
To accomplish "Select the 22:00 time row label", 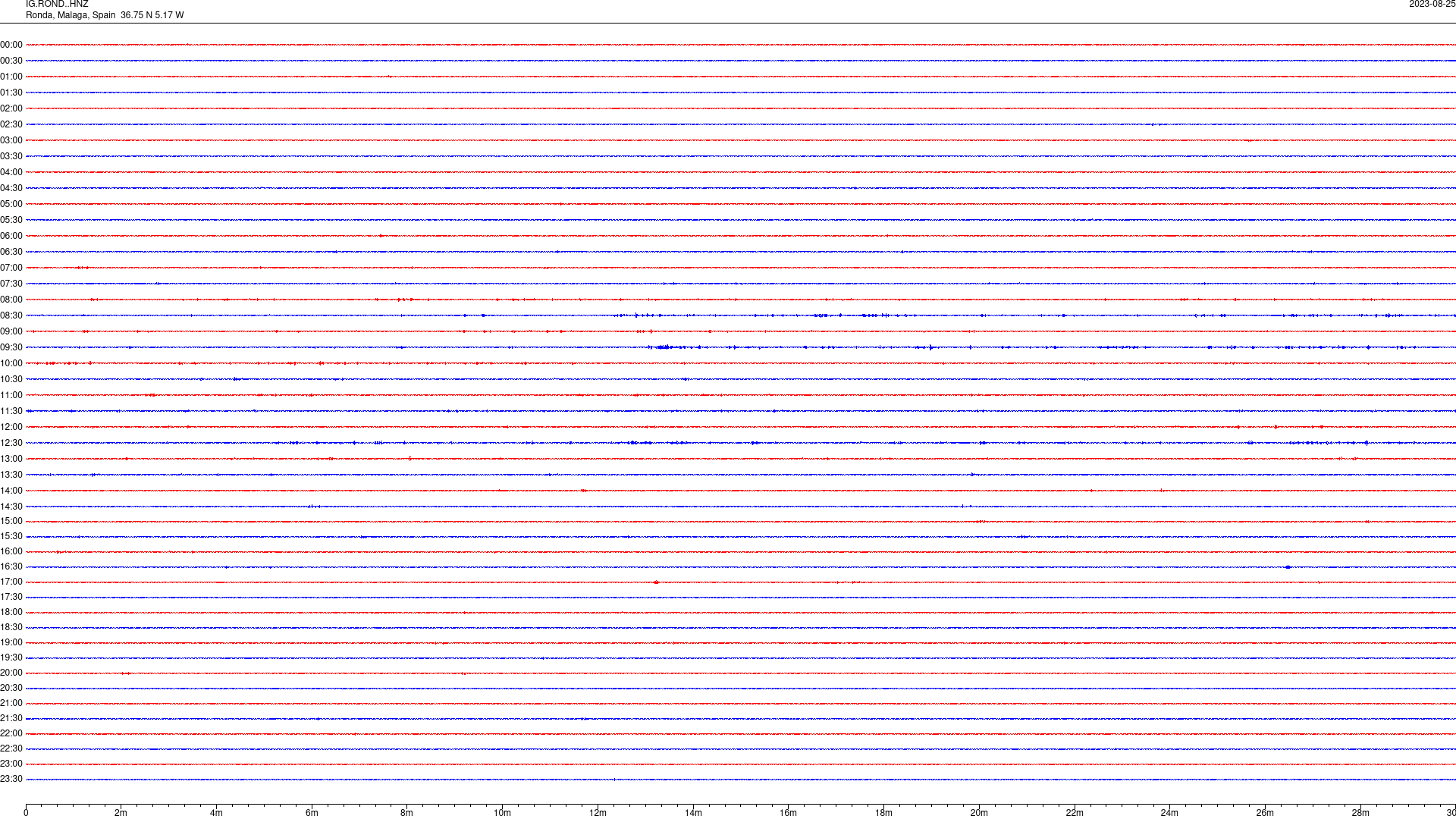I will [11, 733].
